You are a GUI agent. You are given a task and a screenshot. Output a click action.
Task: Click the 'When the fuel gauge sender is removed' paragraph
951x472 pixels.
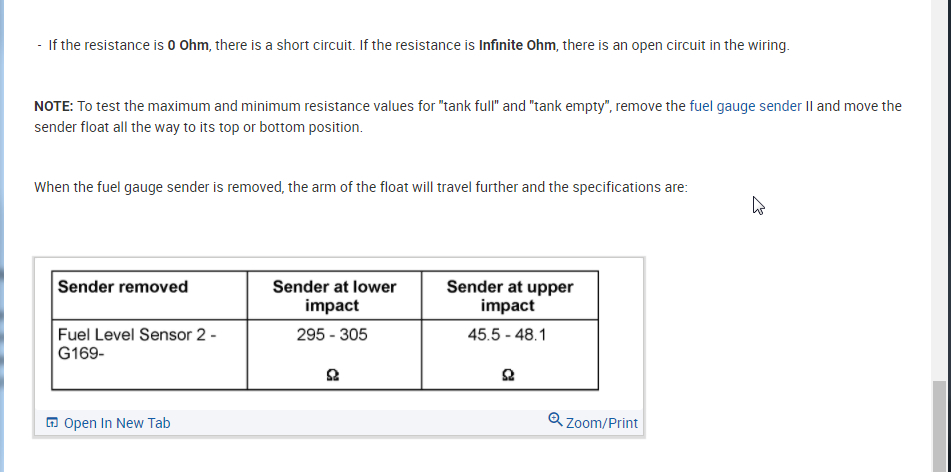(x=360, y=187)
